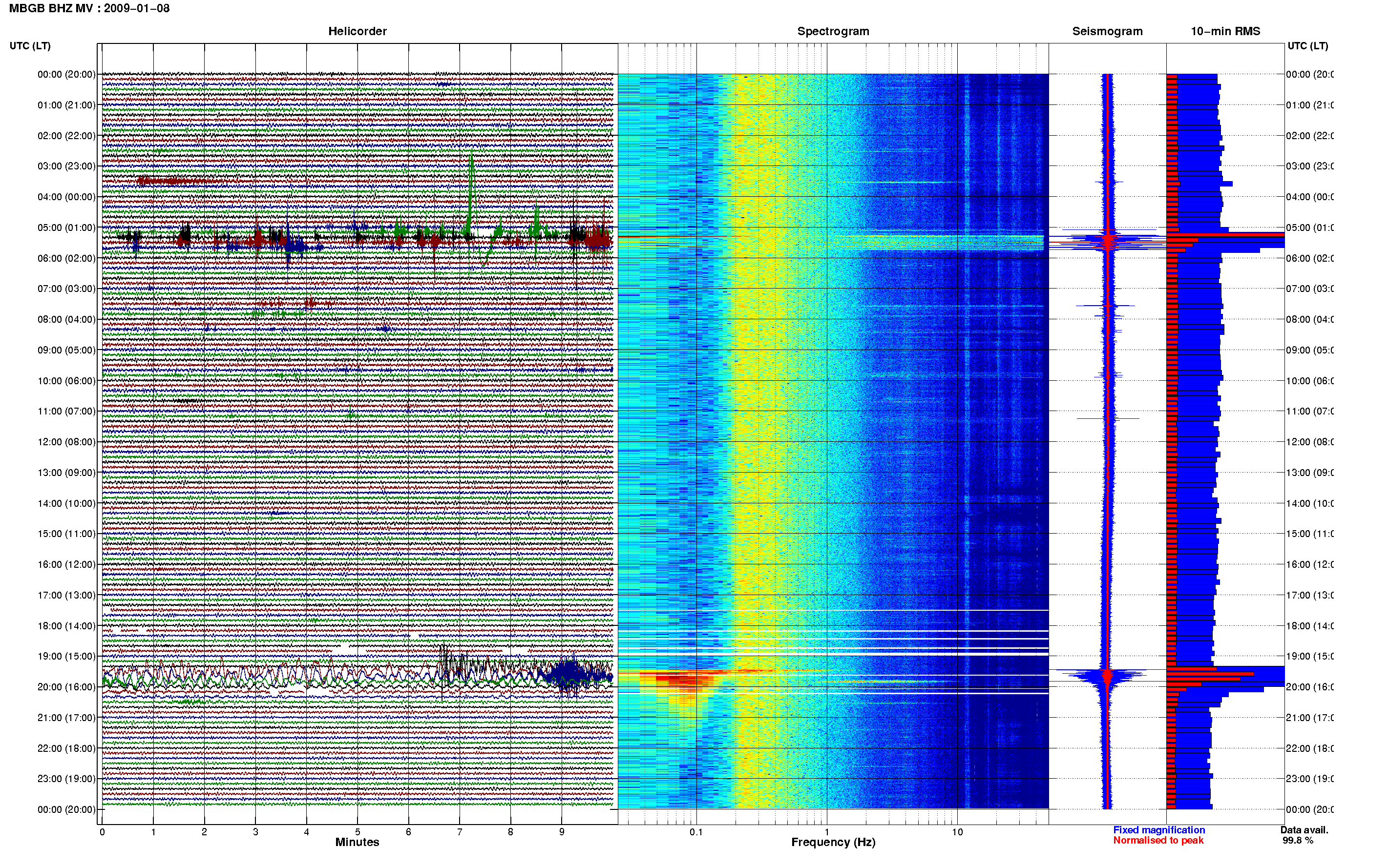Click tick "9" on the Minutes axis
This screenshot has width=1389, height=868.
(562, 832)
